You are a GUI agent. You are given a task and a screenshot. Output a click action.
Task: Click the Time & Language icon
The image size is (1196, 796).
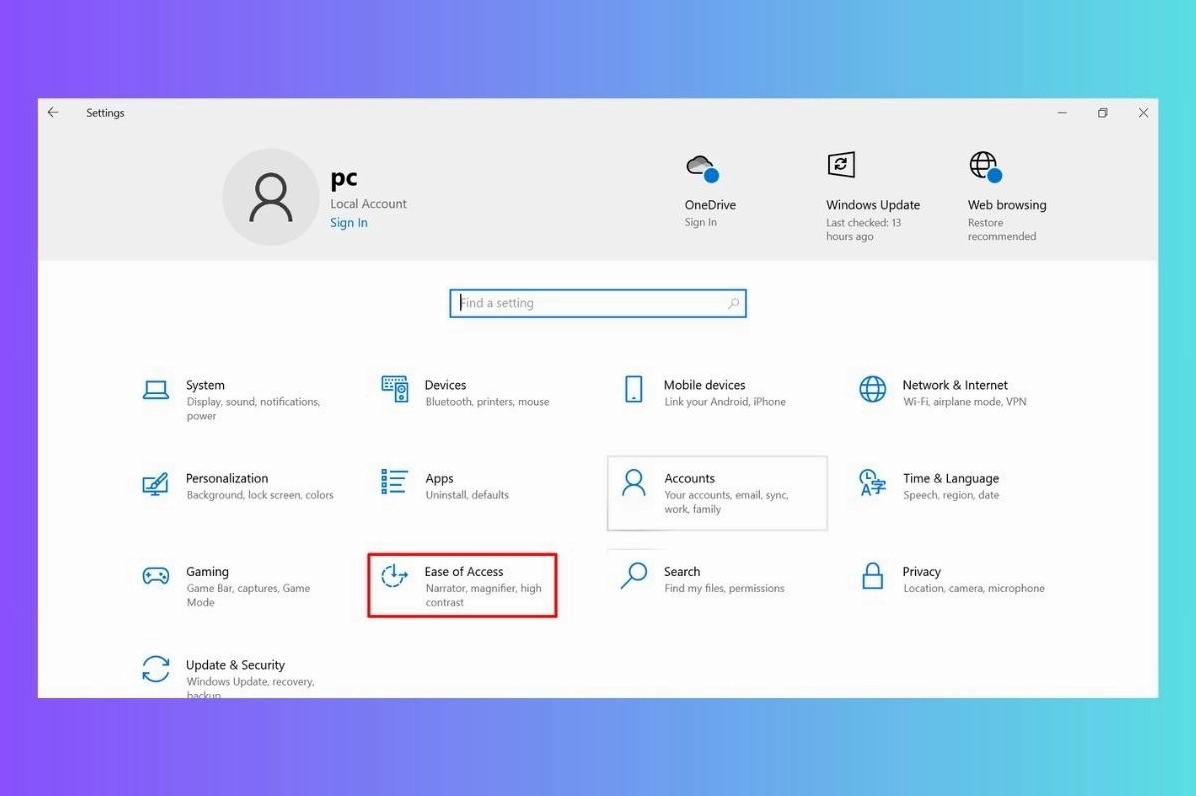click(873, 484)
